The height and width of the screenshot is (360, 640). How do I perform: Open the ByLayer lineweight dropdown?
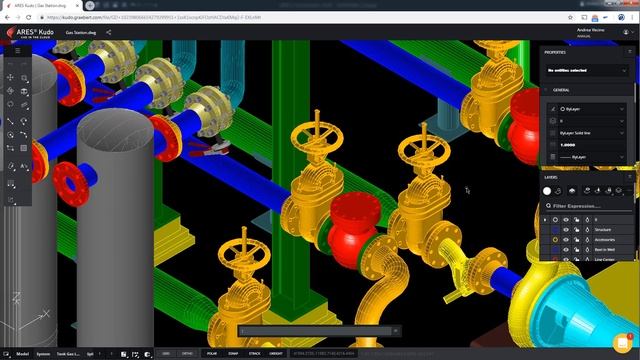592,157
